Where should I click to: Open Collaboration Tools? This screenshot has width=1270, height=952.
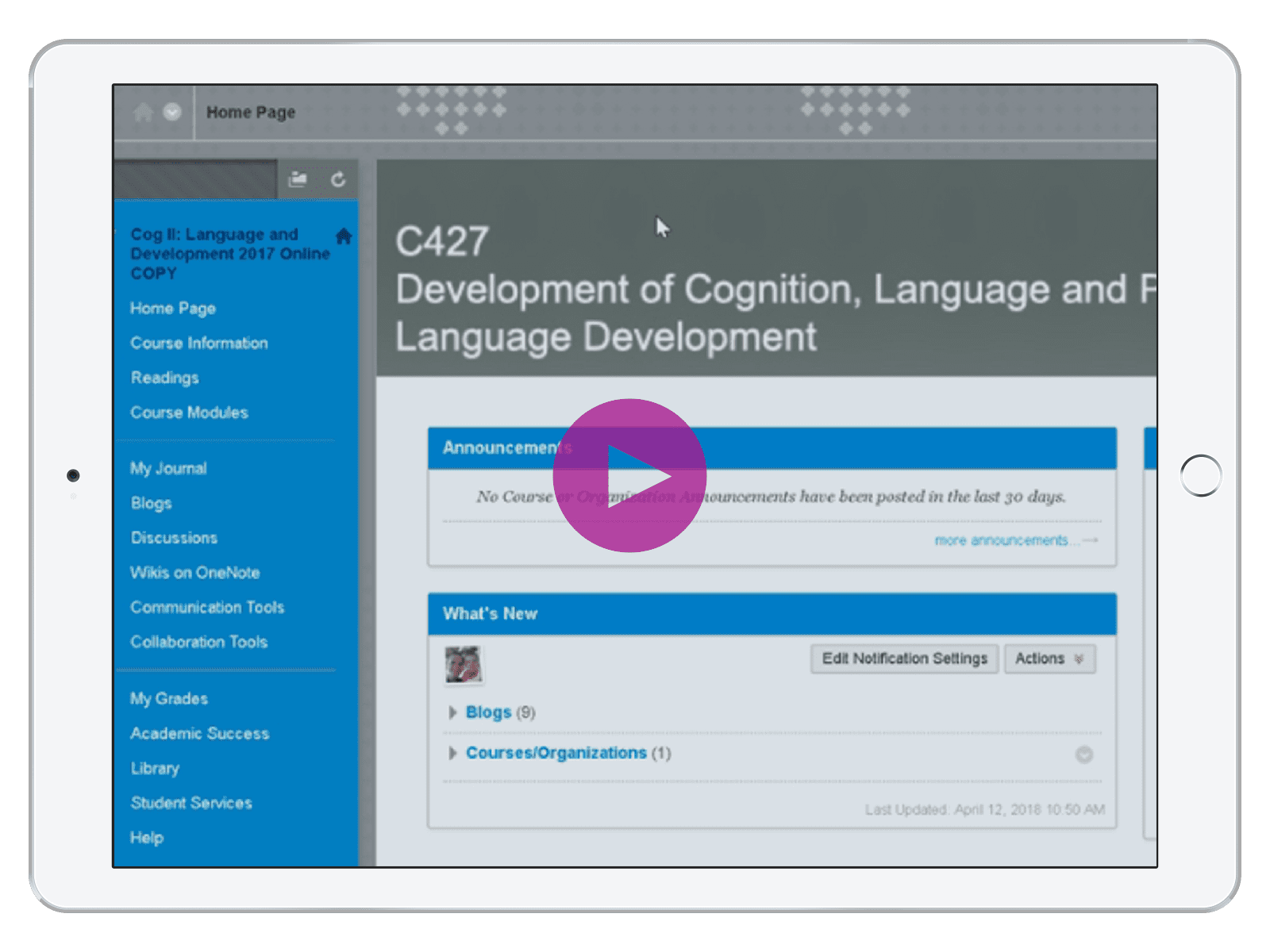(x=199, y=642)
